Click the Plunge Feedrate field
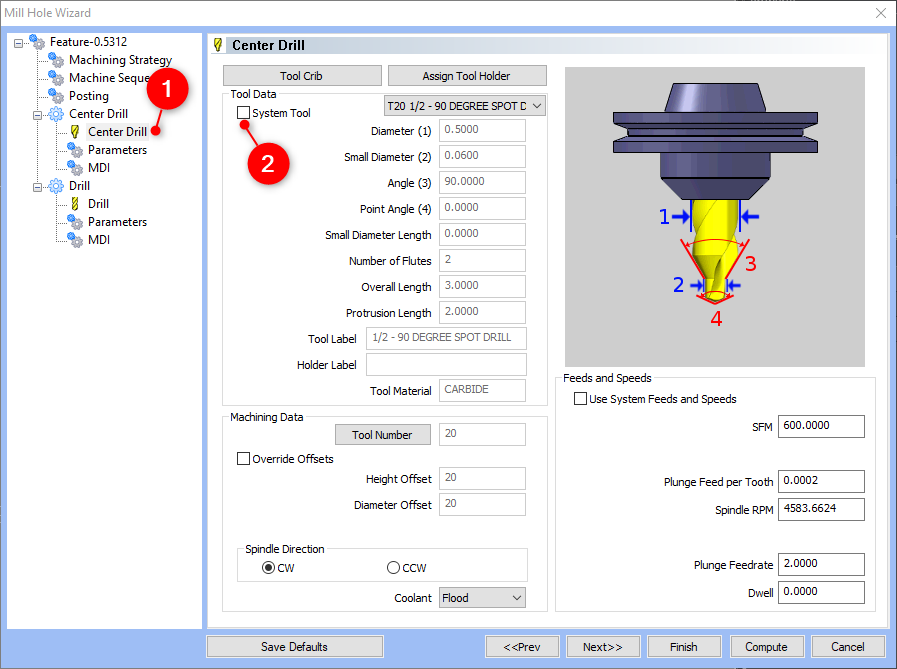 tap(821, 564)
